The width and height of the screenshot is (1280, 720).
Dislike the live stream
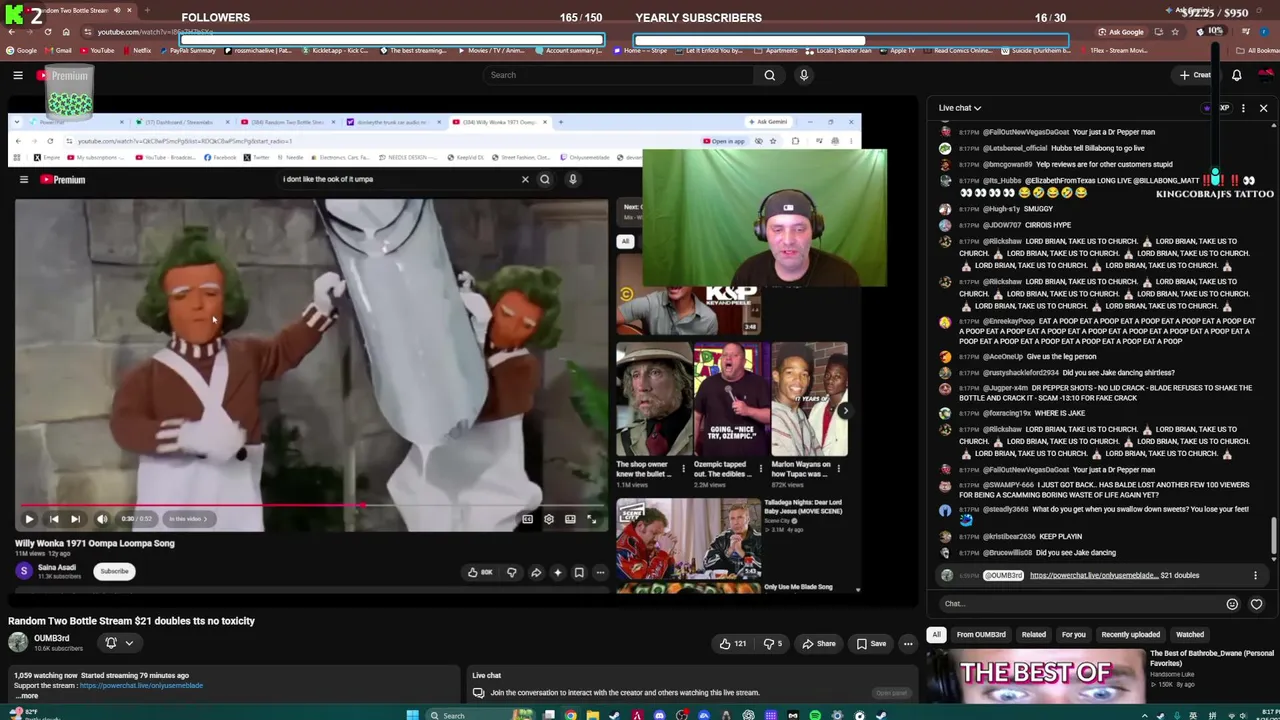coord(773,644)
